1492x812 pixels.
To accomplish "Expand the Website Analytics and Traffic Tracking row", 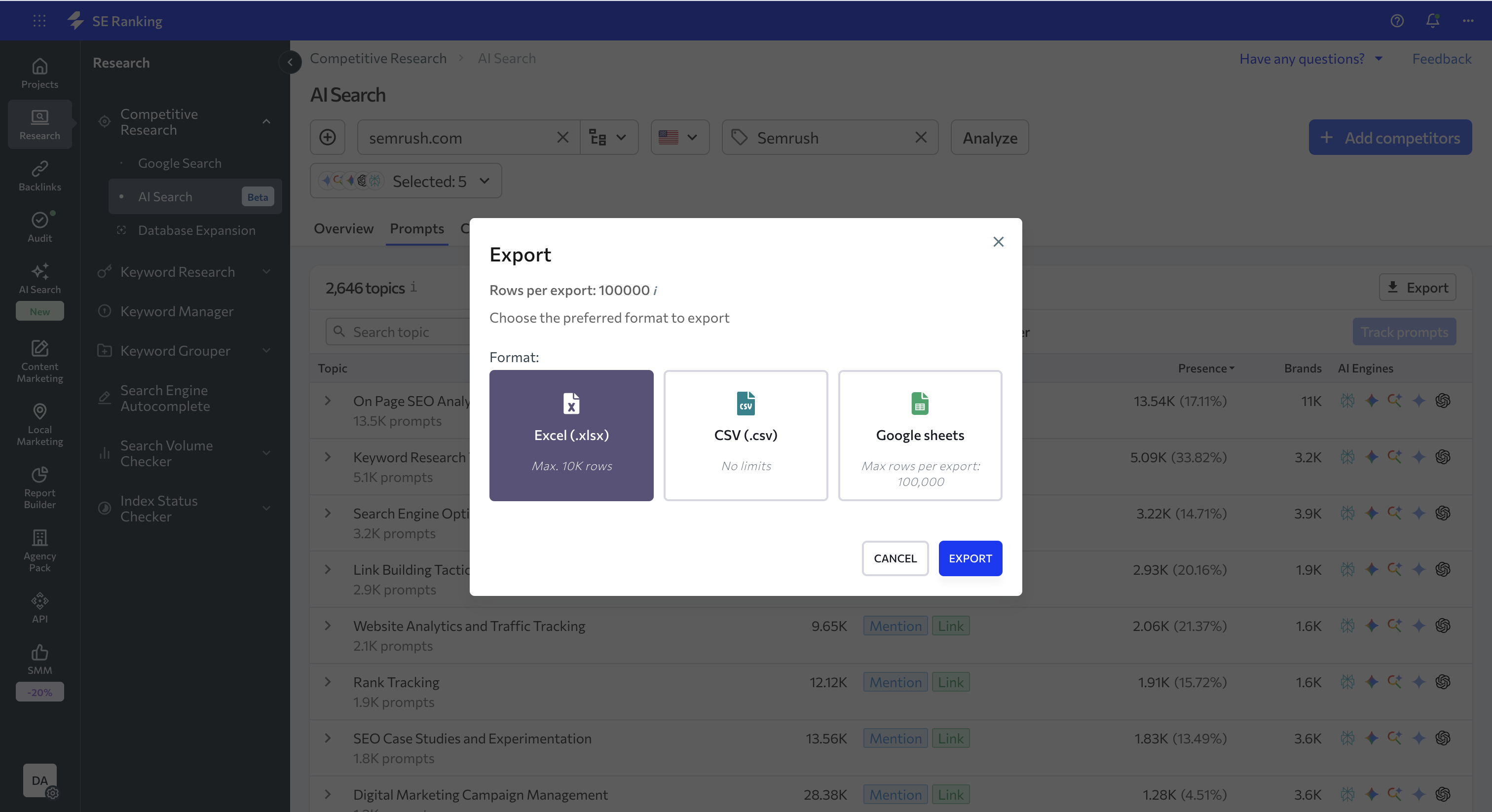I will click(328, 626).
